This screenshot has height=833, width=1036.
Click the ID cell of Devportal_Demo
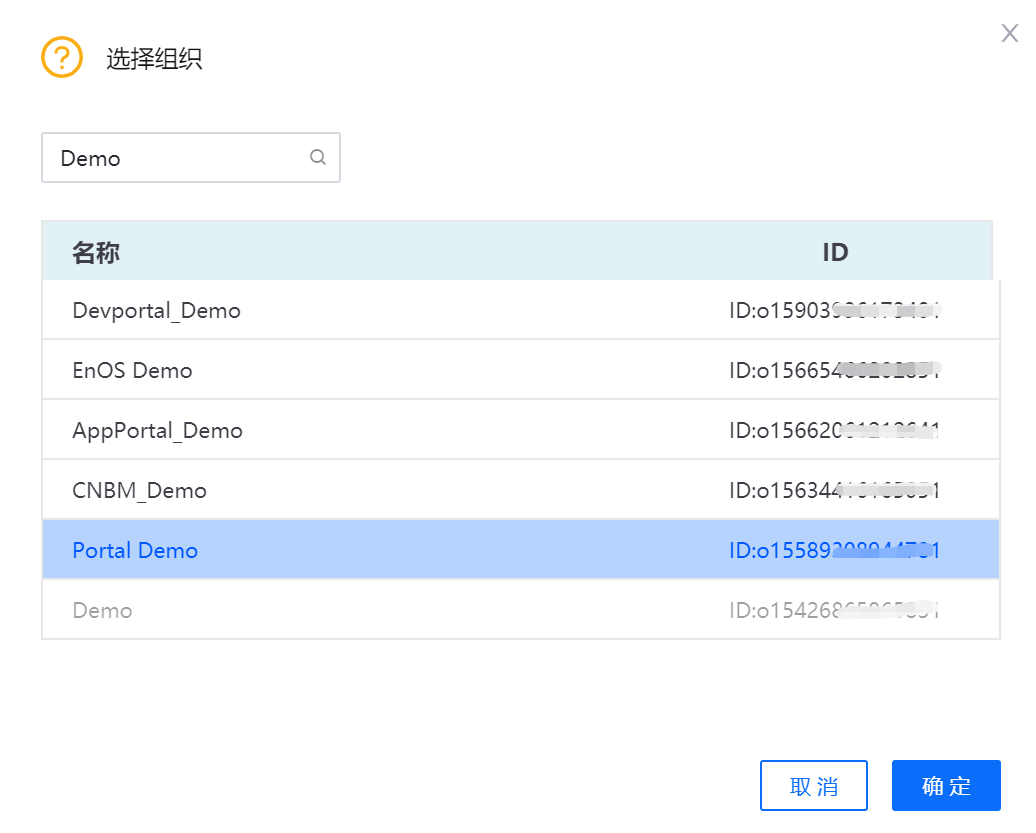click(835, 310)
